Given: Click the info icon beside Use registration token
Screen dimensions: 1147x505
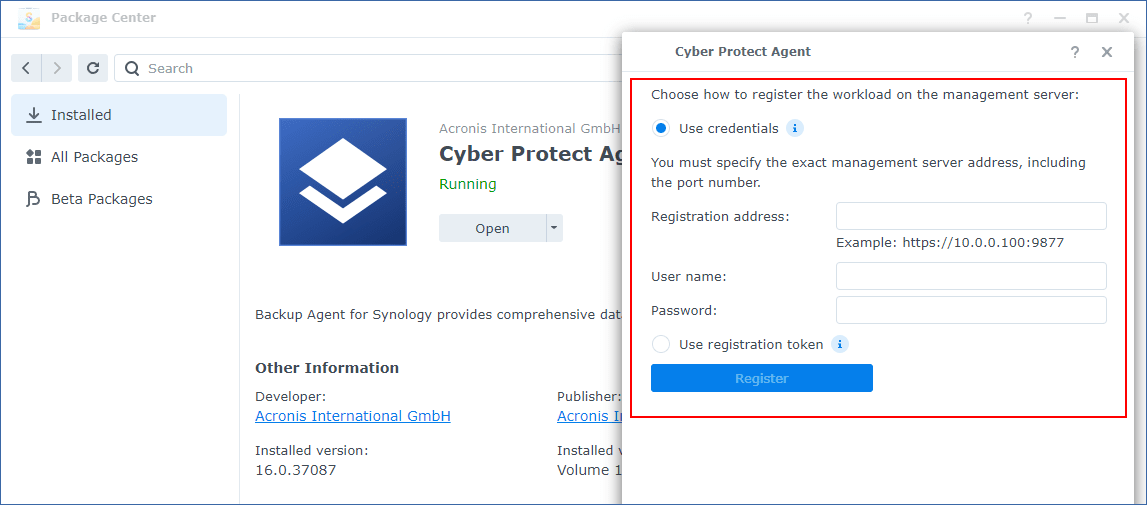Looking at the screenshot, I should 840,344.
